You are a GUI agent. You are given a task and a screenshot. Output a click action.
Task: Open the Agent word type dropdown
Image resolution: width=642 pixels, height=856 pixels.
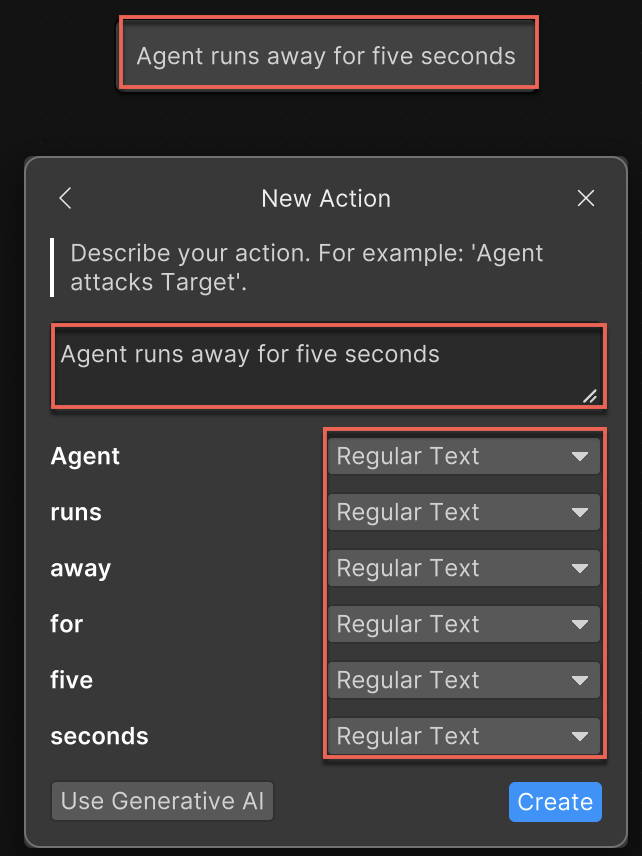pyautogui.click(x=463, y=457)
